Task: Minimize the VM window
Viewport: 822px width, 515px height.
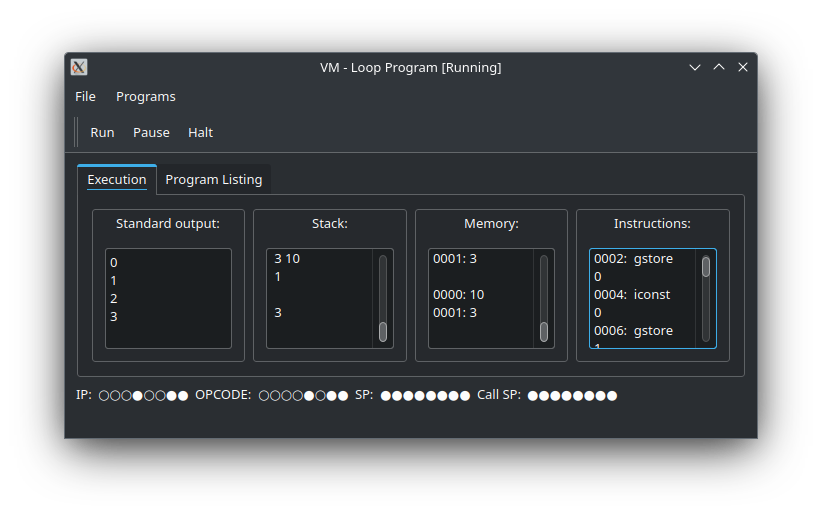Action: 695,67
